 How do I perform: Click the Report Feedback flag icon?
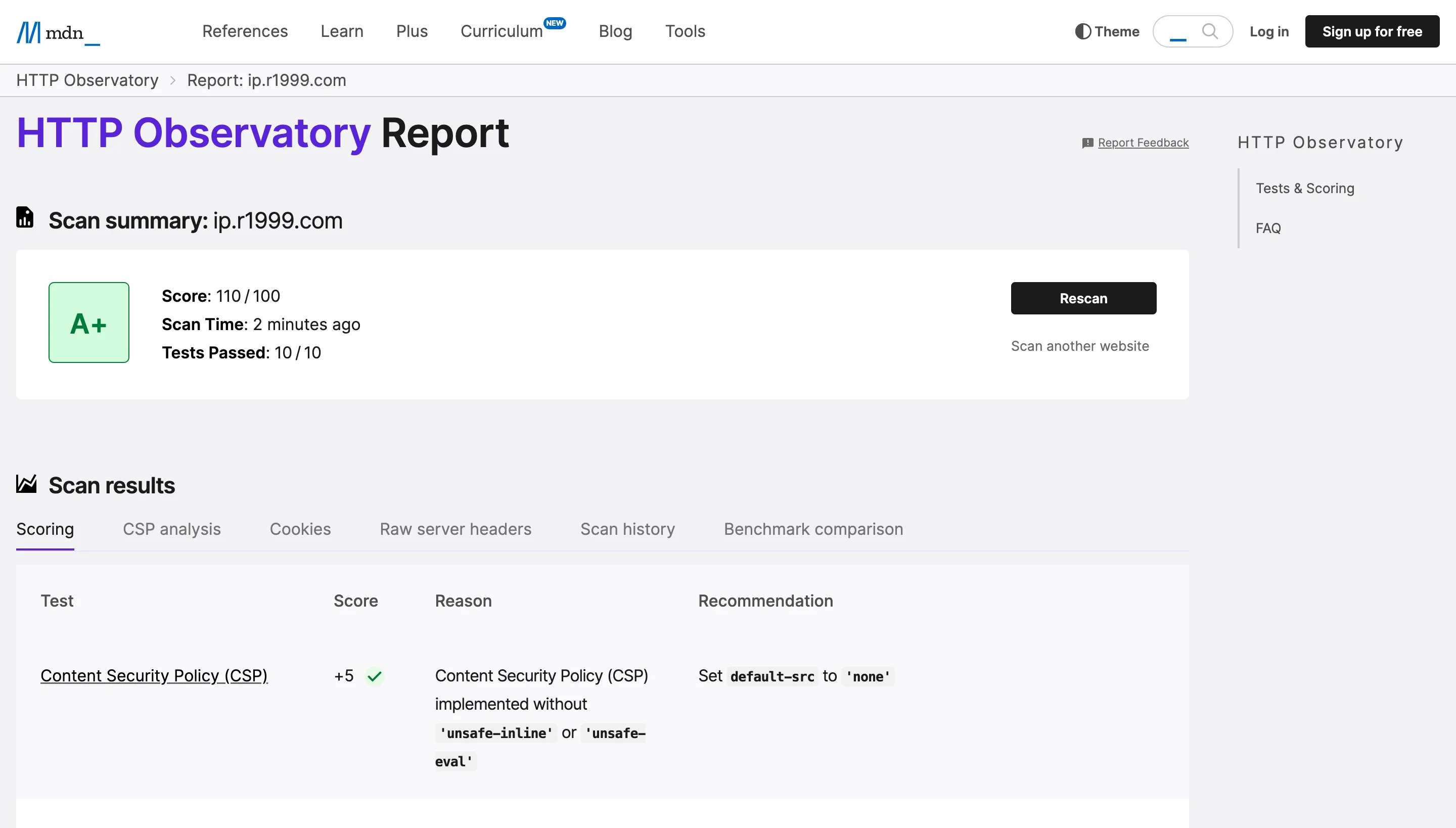pyautogui.click(x=1087, y=143)
